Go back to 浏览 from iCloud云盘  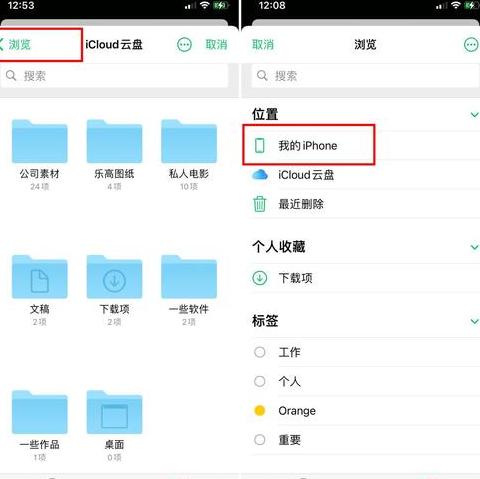pyautogui.click(x=16, y=44)
